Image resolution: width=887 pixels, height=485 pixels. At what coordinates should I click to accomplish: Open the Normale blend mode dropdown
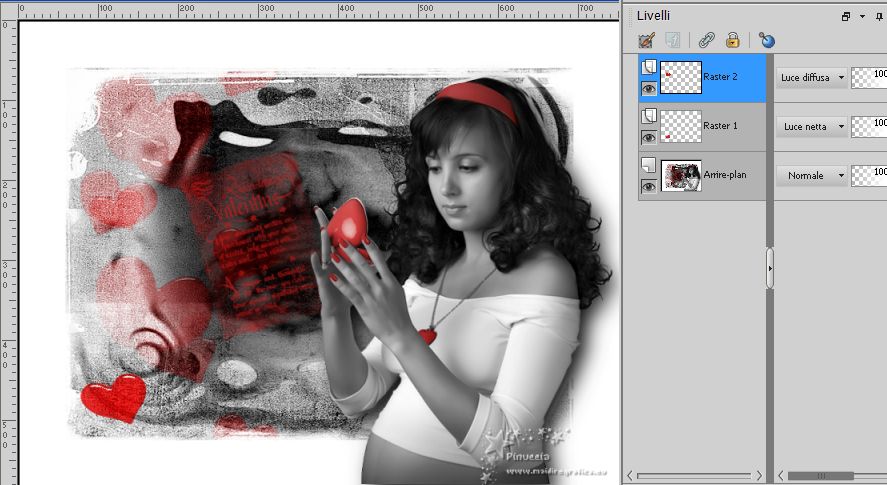click(x=812, y=175)
